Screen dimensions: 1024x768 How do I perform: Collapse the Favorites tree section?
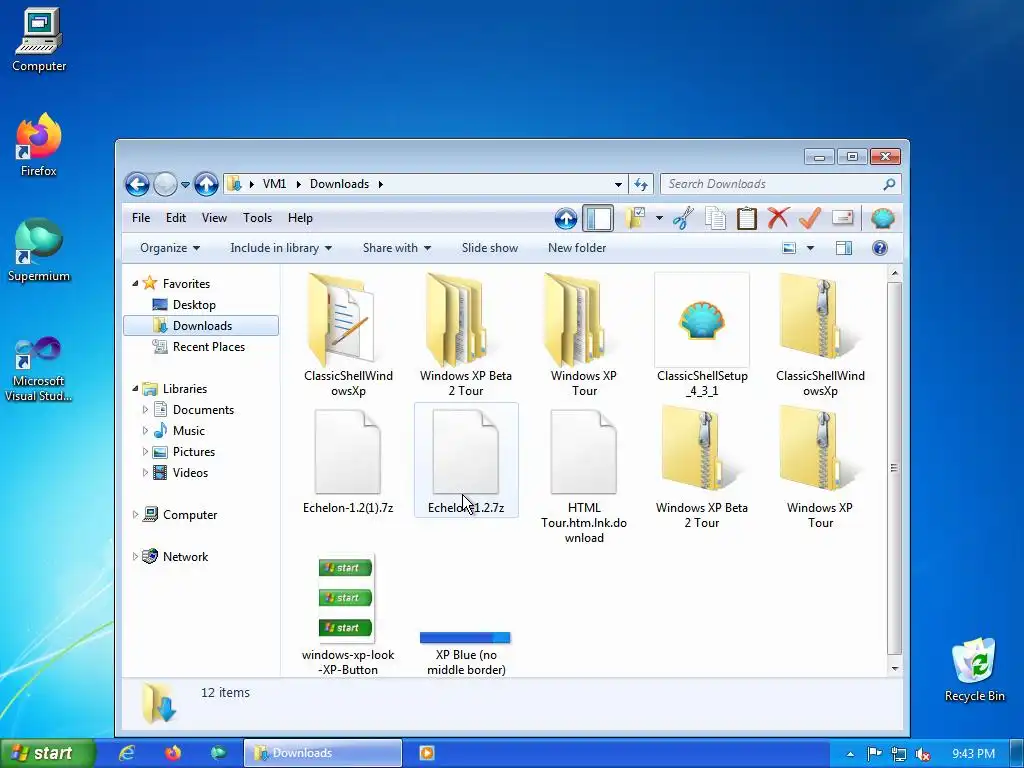click(x=135, y=283)
